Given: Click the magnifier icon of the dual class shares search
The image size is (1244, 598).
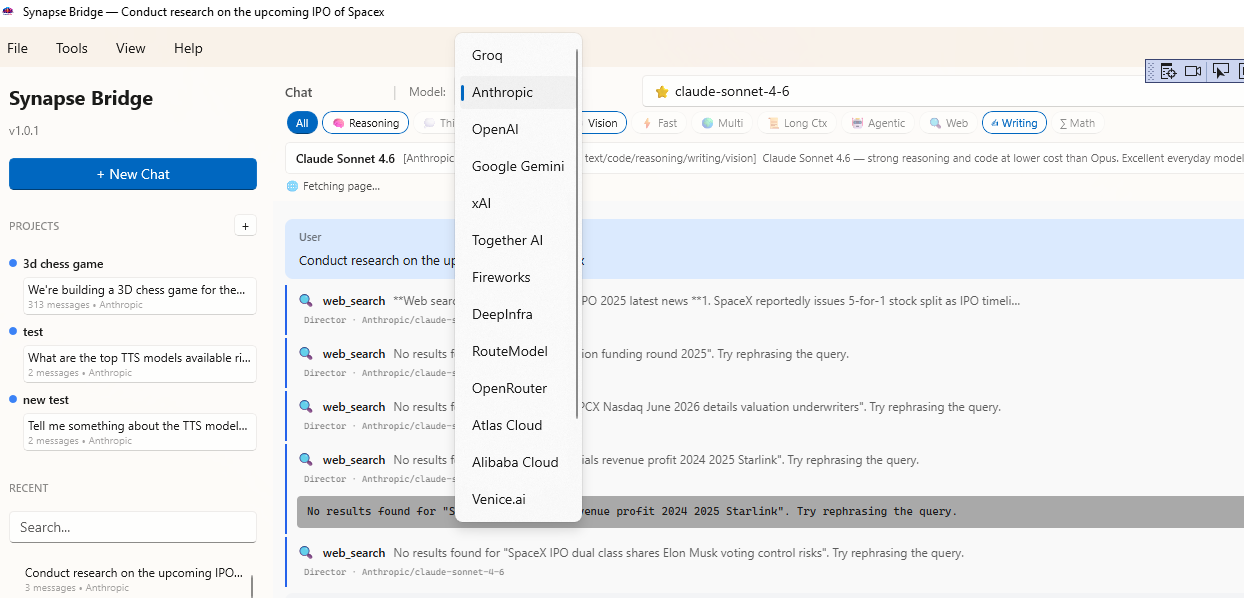Looking at the screenshot, I should [x=306, y=553].
